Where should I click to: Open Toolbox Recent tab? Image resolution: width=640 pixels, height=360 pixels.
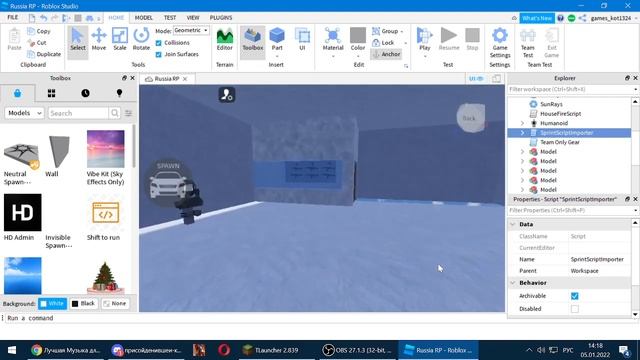coord(85,93)
